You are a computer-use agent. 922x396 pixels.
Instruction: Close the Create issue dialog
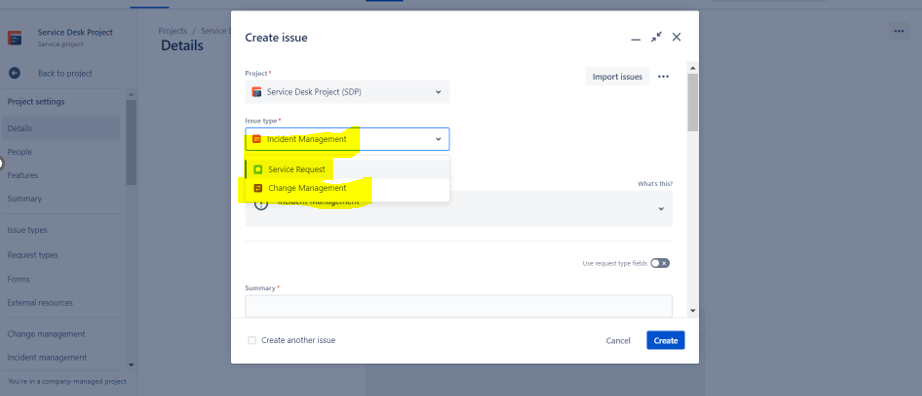click(x=676, y=37)
